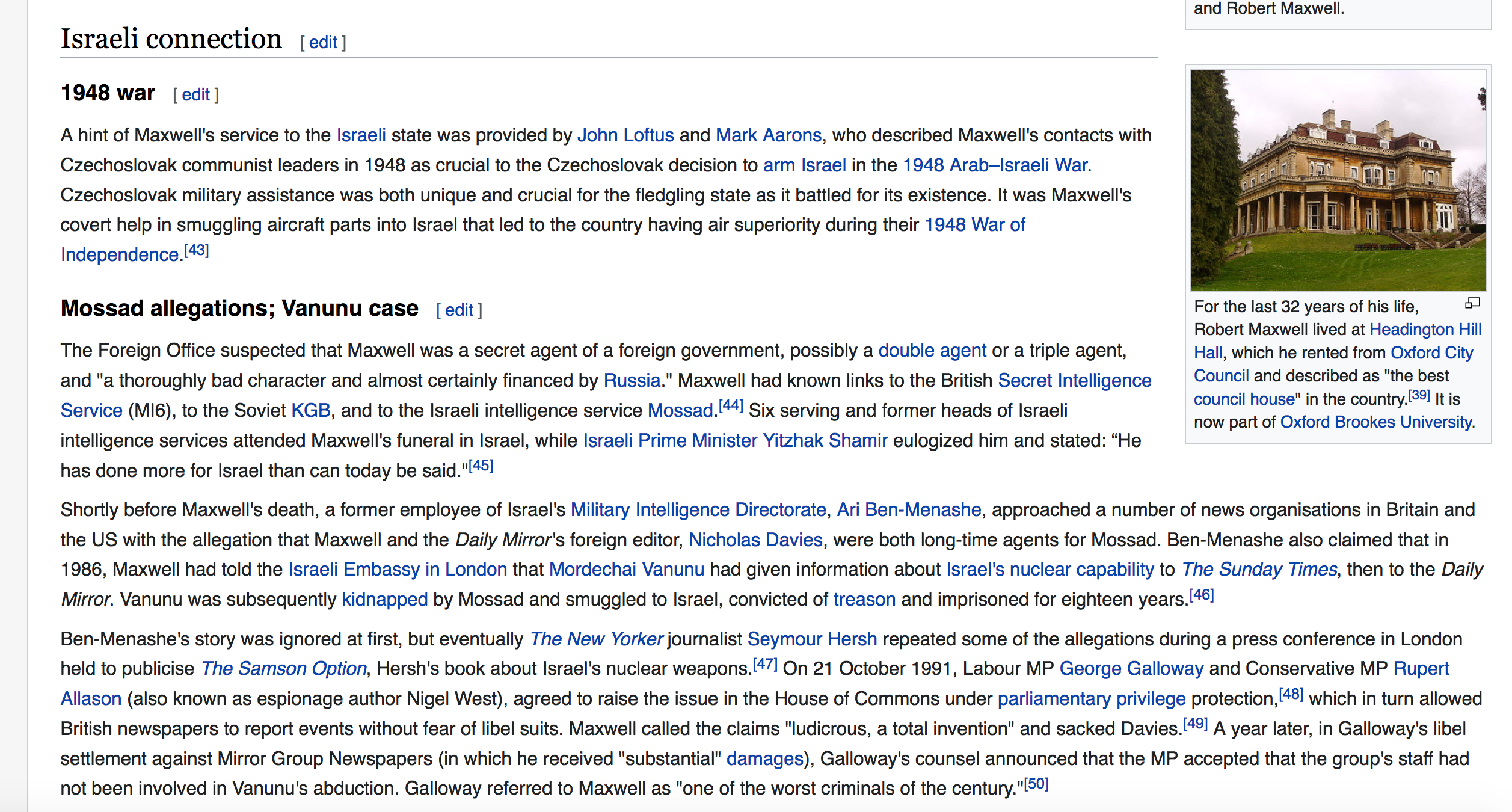Open the treason link
1512x812 pixels.
(x=864, y=600)
